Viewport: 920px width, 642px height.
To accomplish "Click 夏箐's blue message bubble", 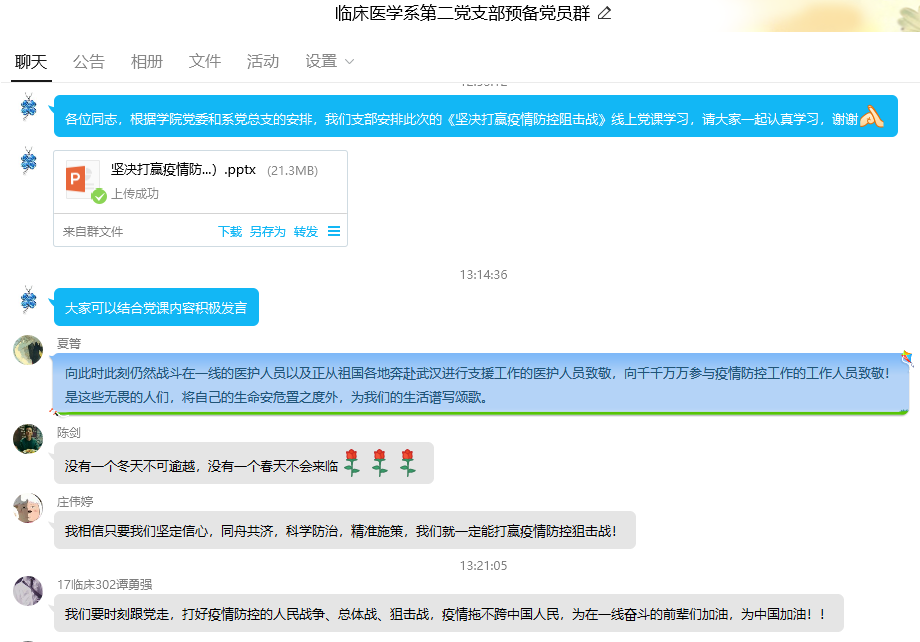I will pos(480,384).
